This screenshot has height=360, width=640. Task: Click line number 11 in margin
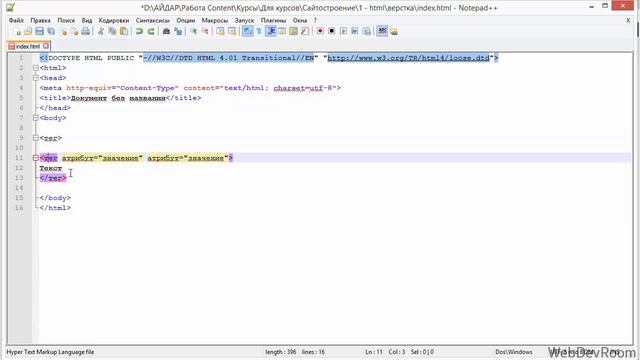click(19, 158)
